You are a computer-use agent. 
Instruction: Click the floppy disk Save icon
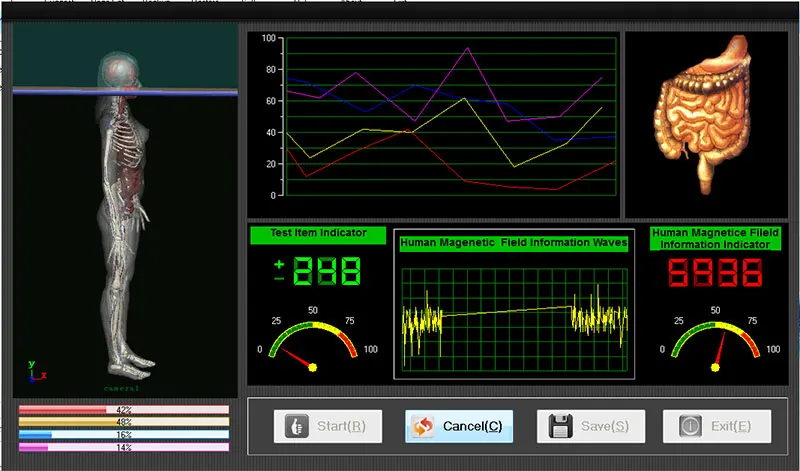tap(560, 426)
